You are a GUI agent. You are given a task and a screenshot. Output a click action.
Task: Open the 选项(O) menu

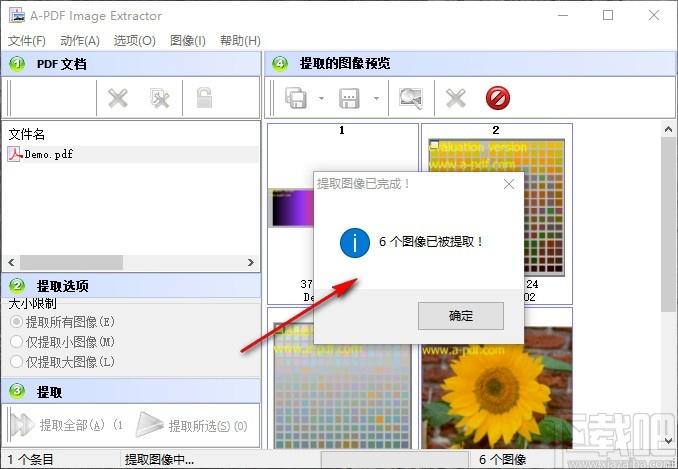(x=134, y=41)
